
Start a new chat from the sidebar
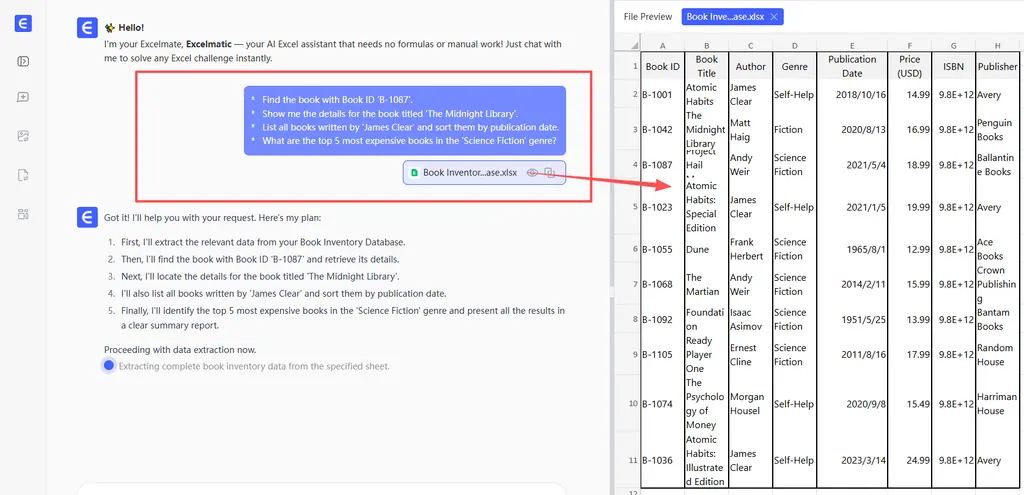(x=23, y=97)
